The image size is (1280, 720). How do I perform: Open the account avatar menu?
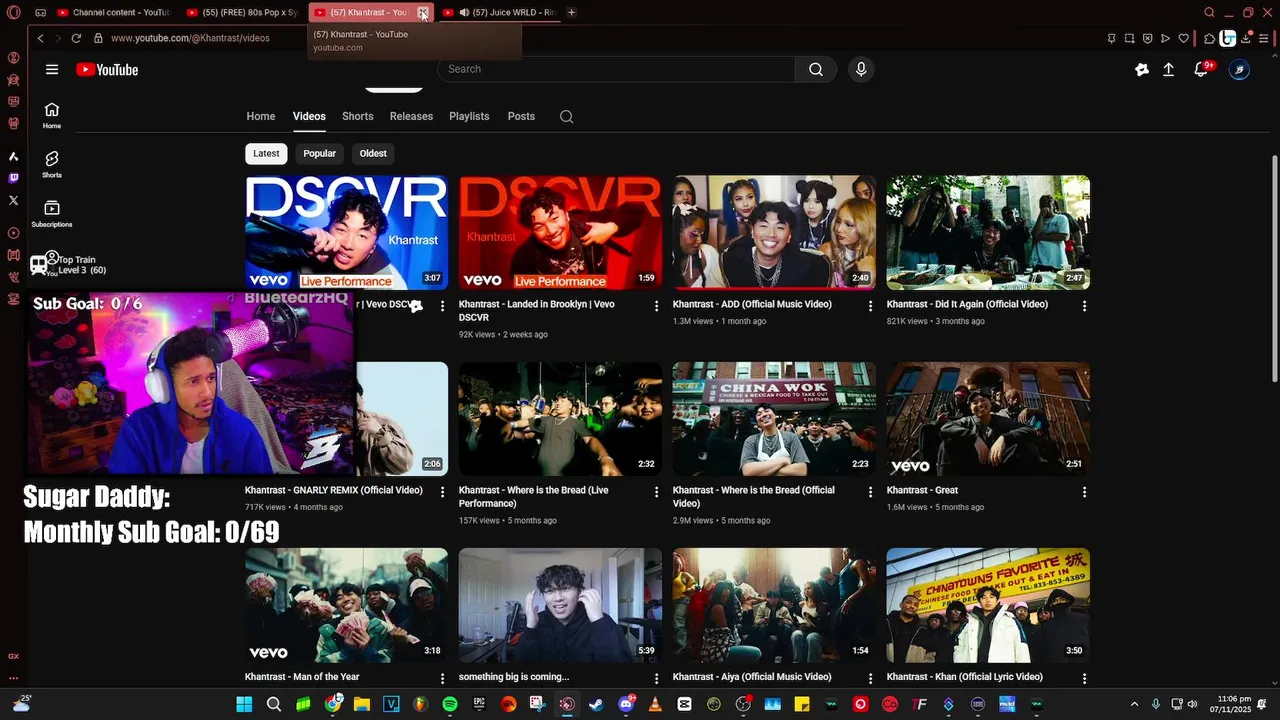[1239, 70]
